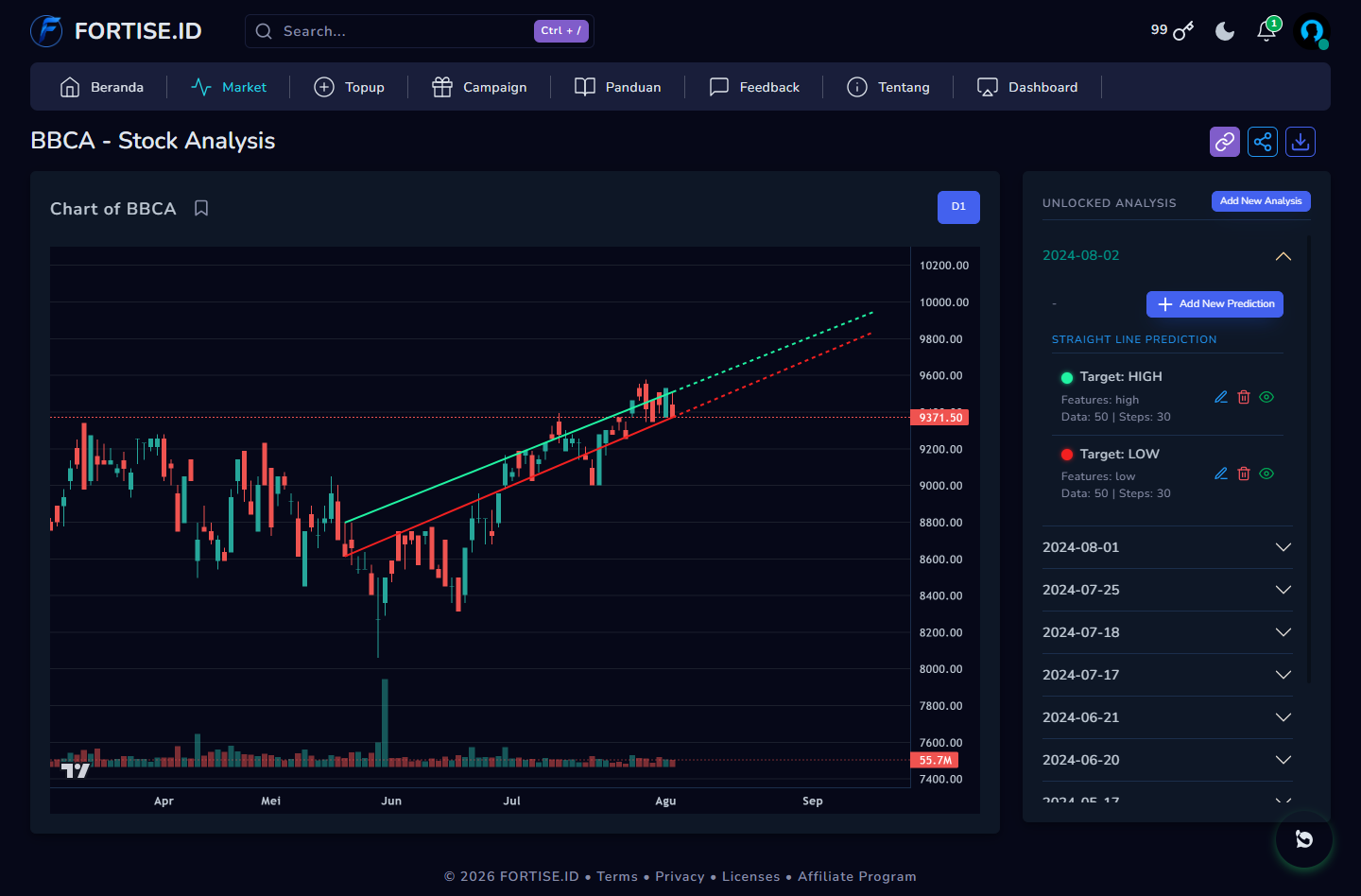The height and width of the screenshot is (896, 1361).
Task: Click the STRAIGHT LINE PREDICTION heading
Action: (1134, 339)
